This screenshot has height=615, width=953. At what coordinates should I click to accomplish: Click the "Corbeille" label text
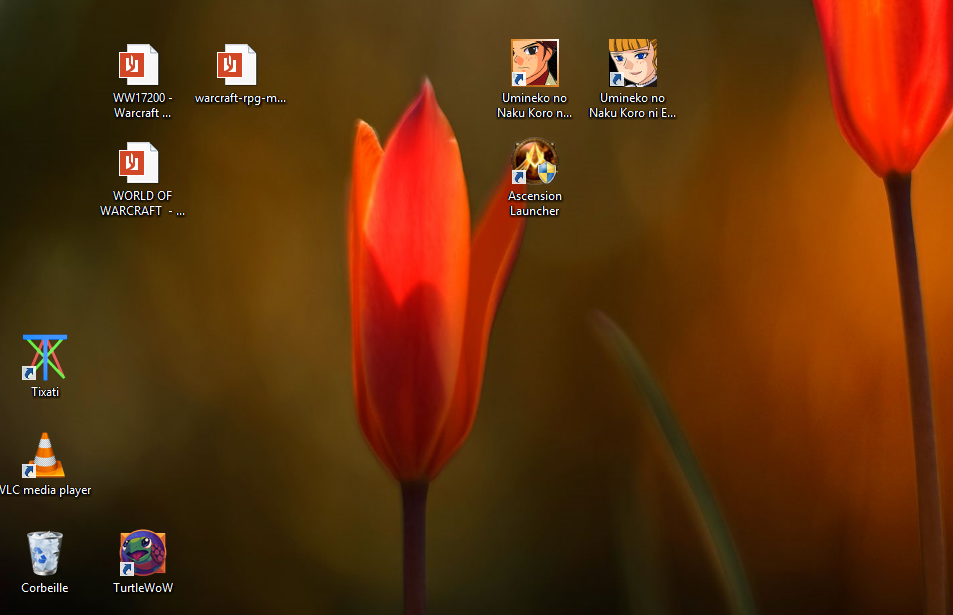pos(44,588)
